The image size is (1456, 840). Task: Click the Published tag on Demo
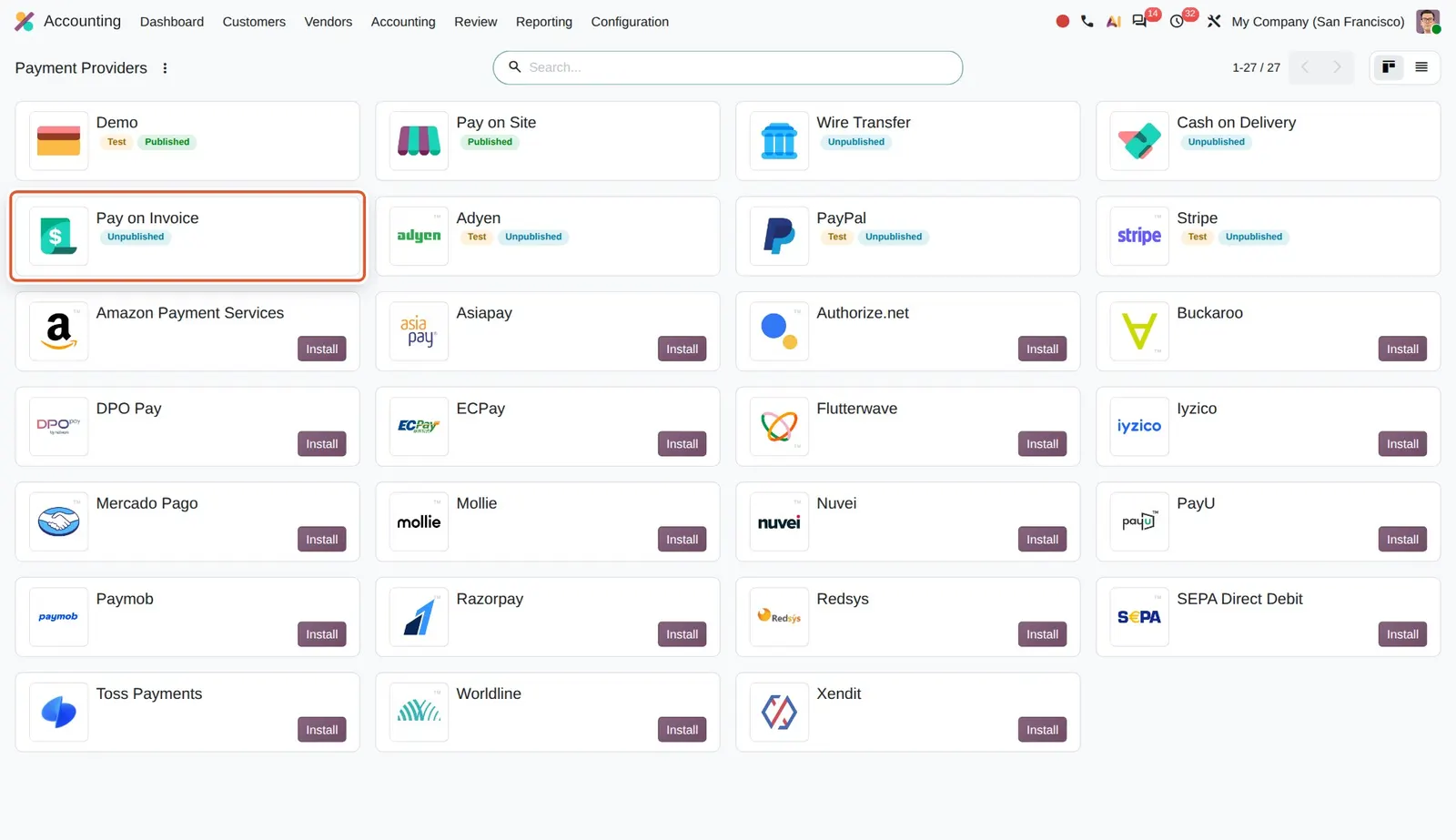point(167,142)
